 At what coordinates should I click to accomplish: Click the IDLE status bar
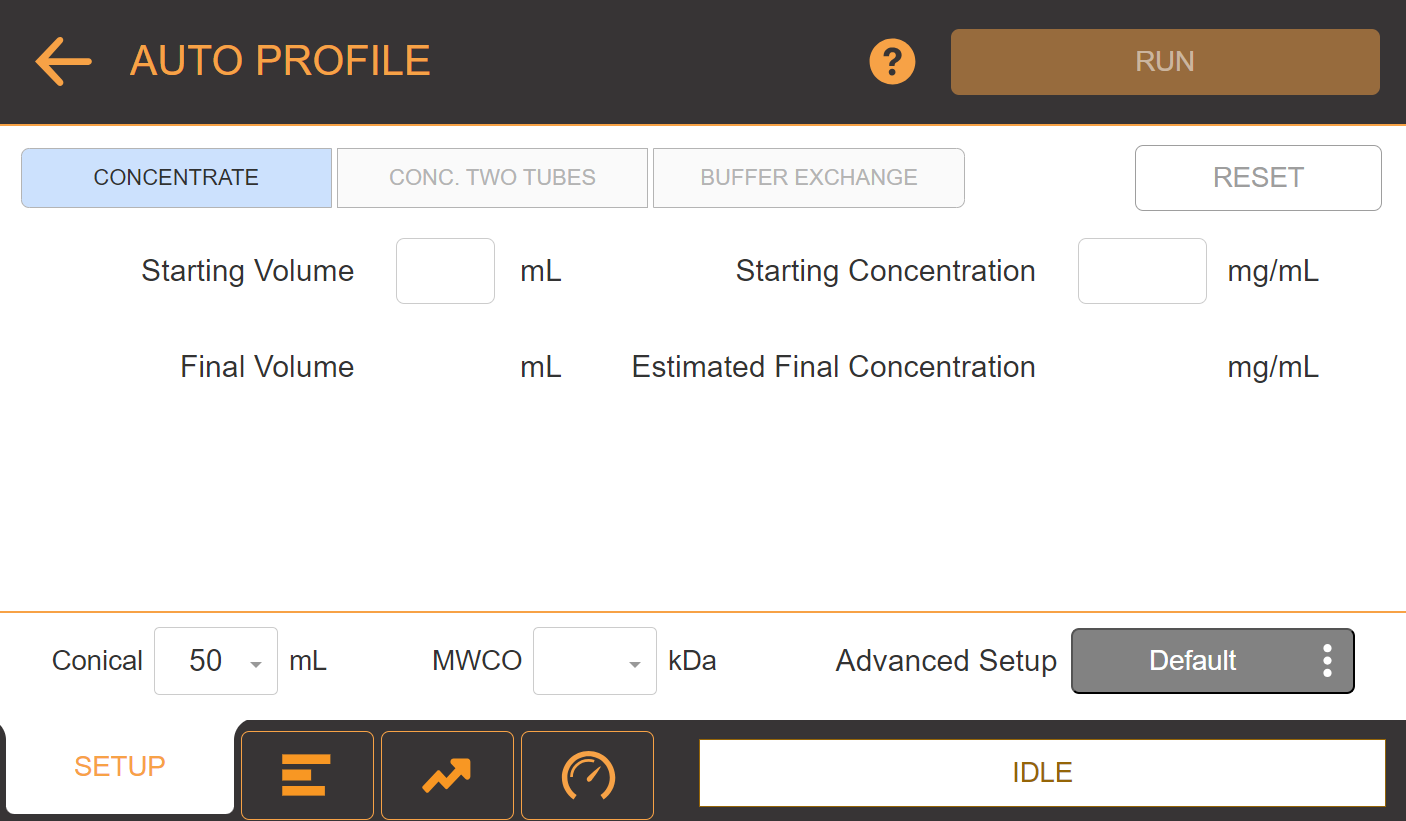tap(1042, 773)
